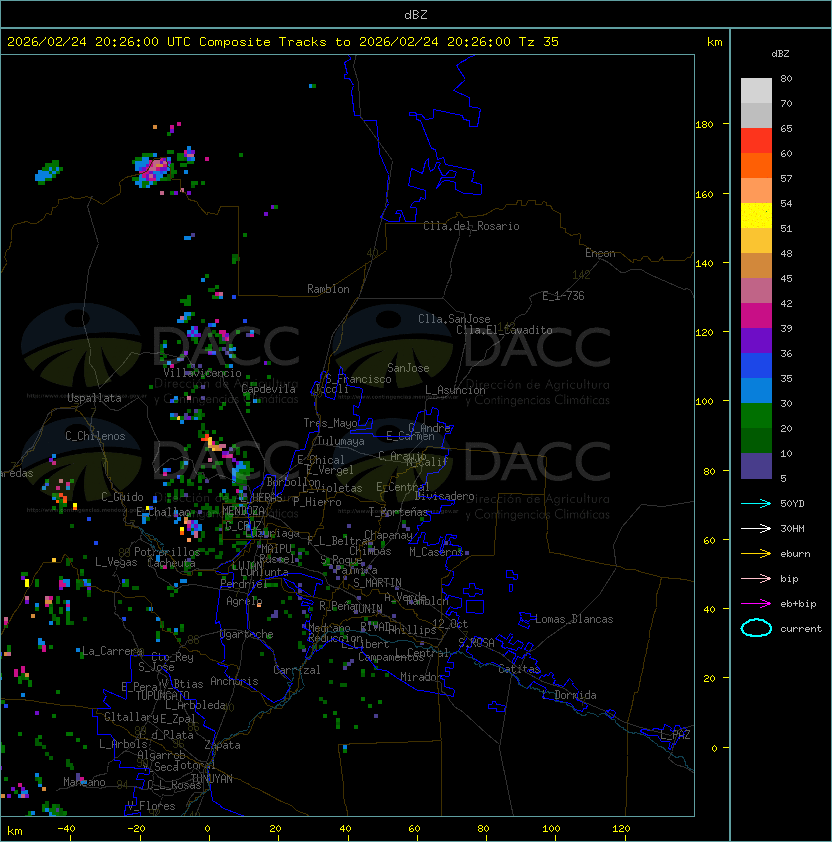
Task: Click the 'Anchoris' map label
Action: click(234, 681)
